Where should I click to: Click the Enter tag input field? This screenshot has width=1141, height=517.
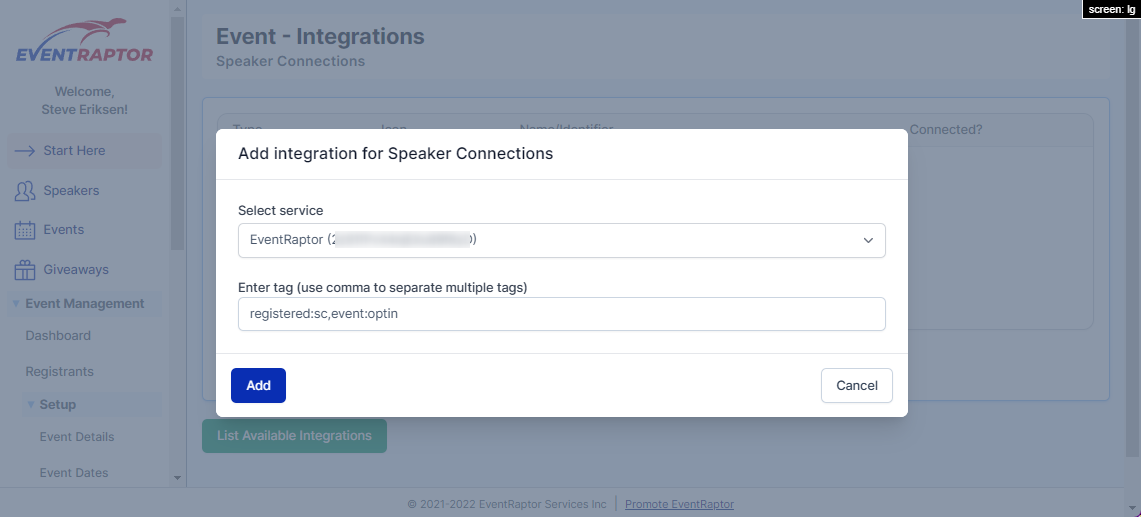561,314
